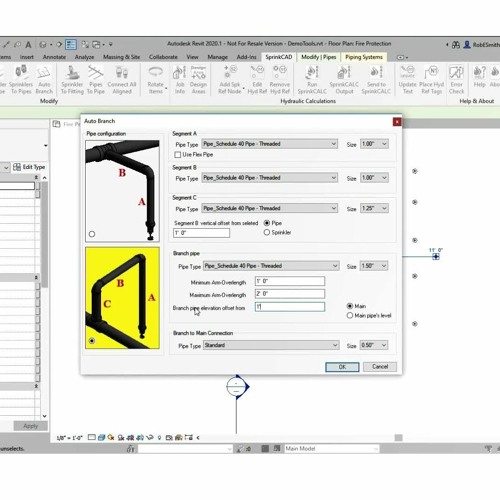Open Branch pipe Size 1.50" dropdown

374,266
